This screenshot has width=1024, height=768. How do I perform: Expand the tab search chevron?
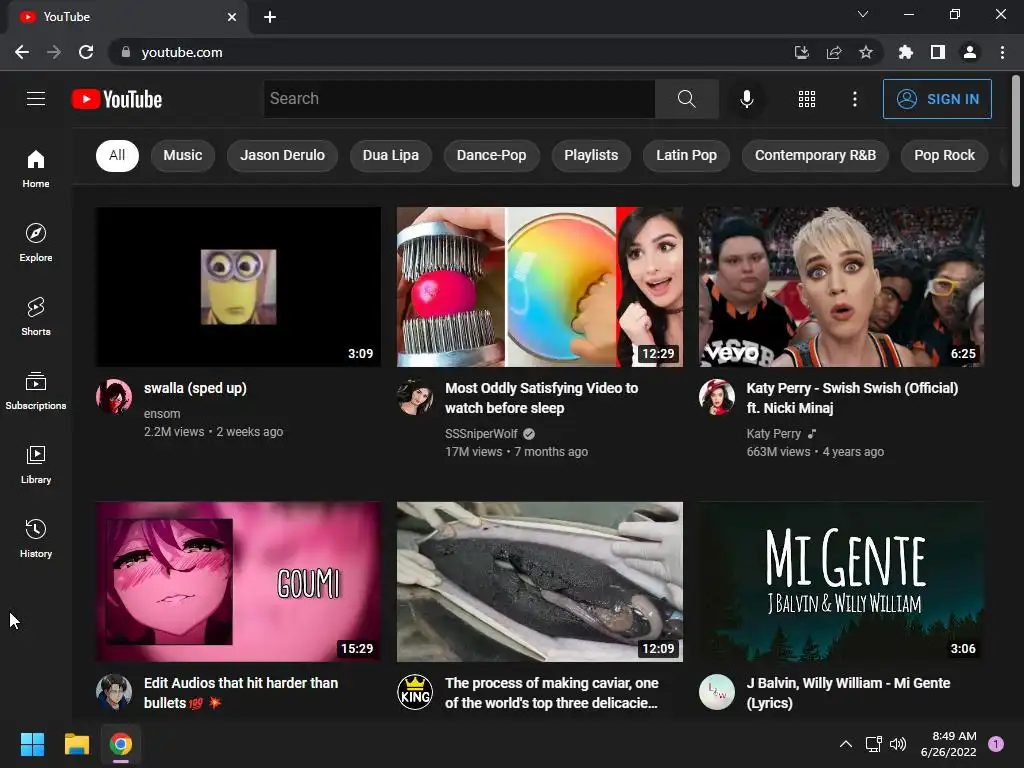(x=863, y=14)
